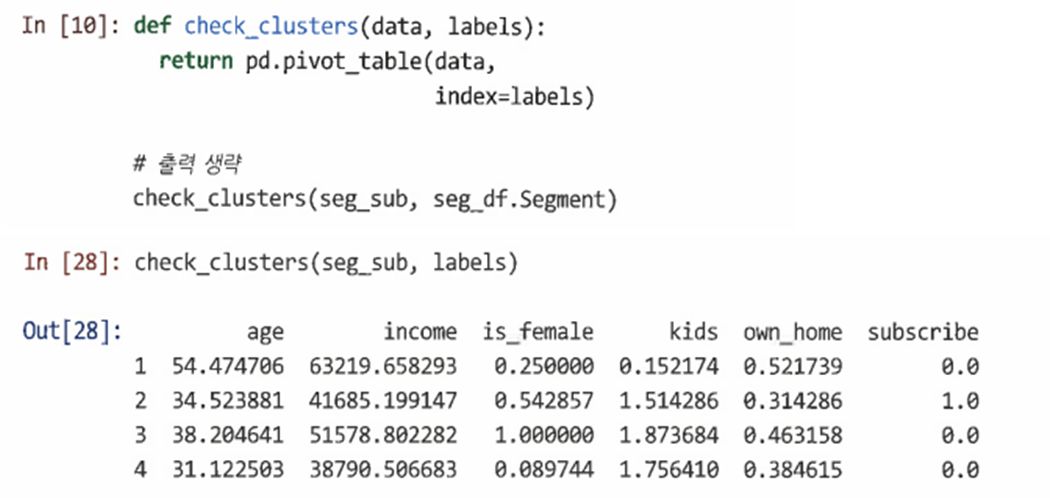Screen dimensions: 1050x498
Task: Select the subscribe column header
Action: click(923, 331)
